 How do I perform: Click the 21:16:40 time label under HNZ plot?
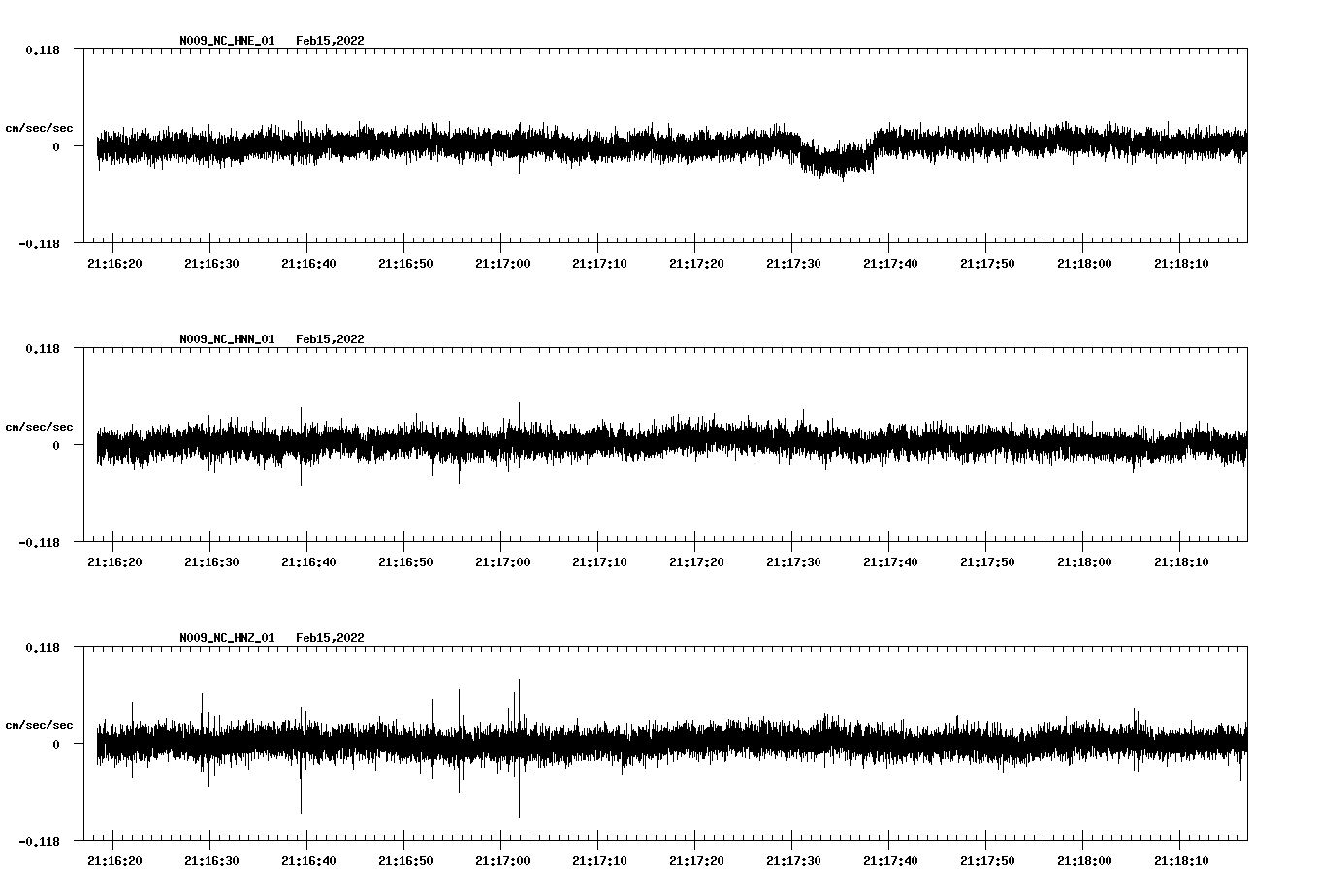pos(308,861)
